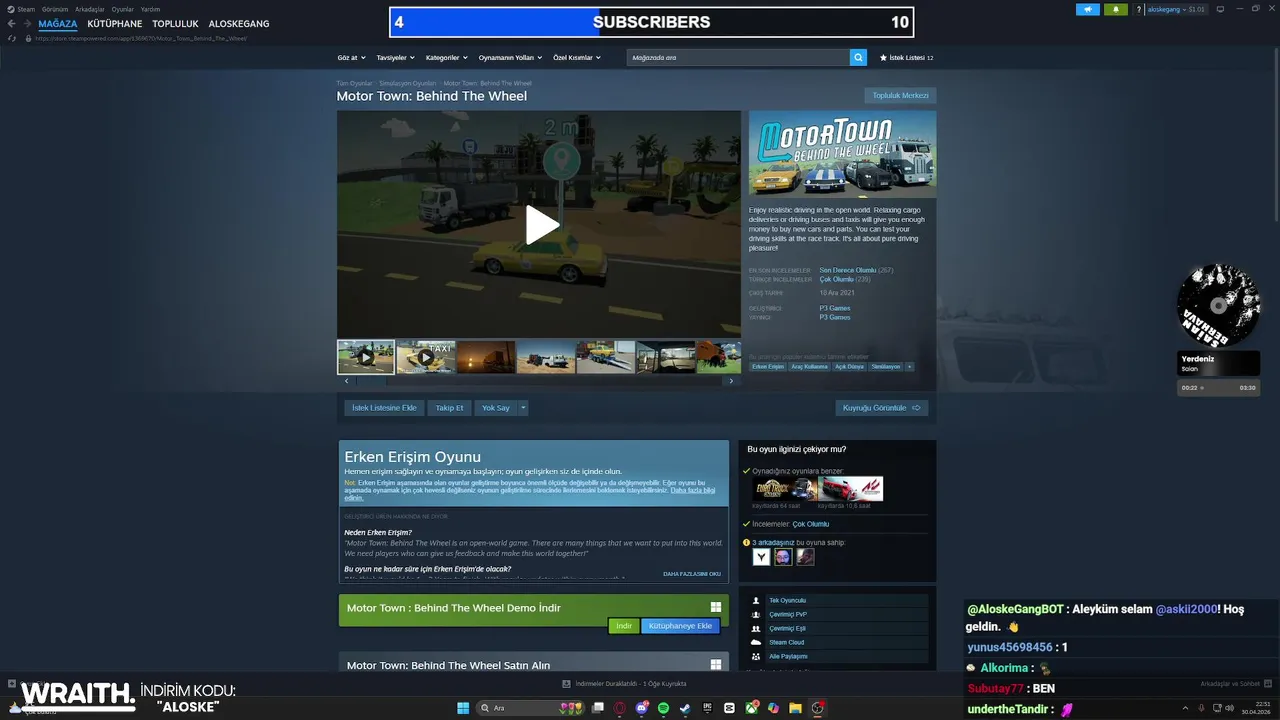The height and width of the screenshot is (720, 1280).
Task: Select the sunset screenshot thumbnail
Action: (486, 357)
